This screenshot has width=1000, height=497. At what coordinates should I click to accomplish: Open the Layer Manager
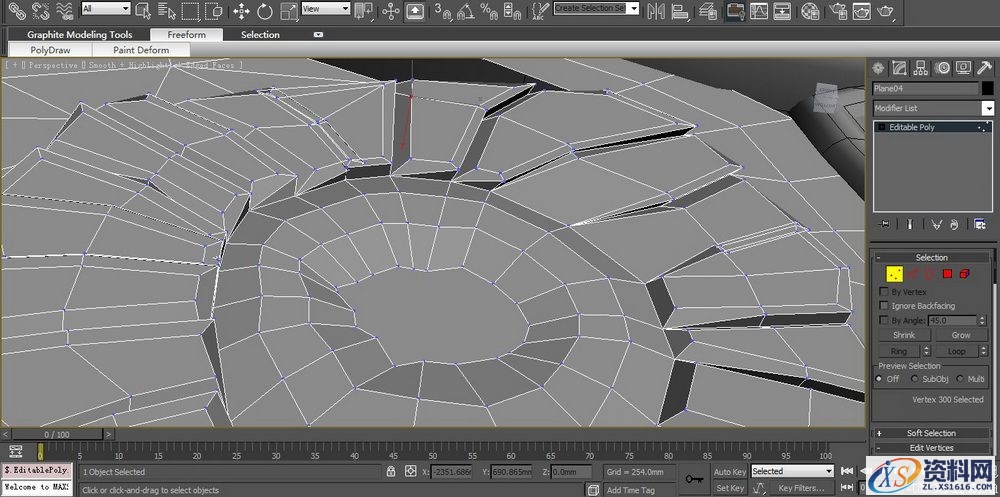[707, 10]
